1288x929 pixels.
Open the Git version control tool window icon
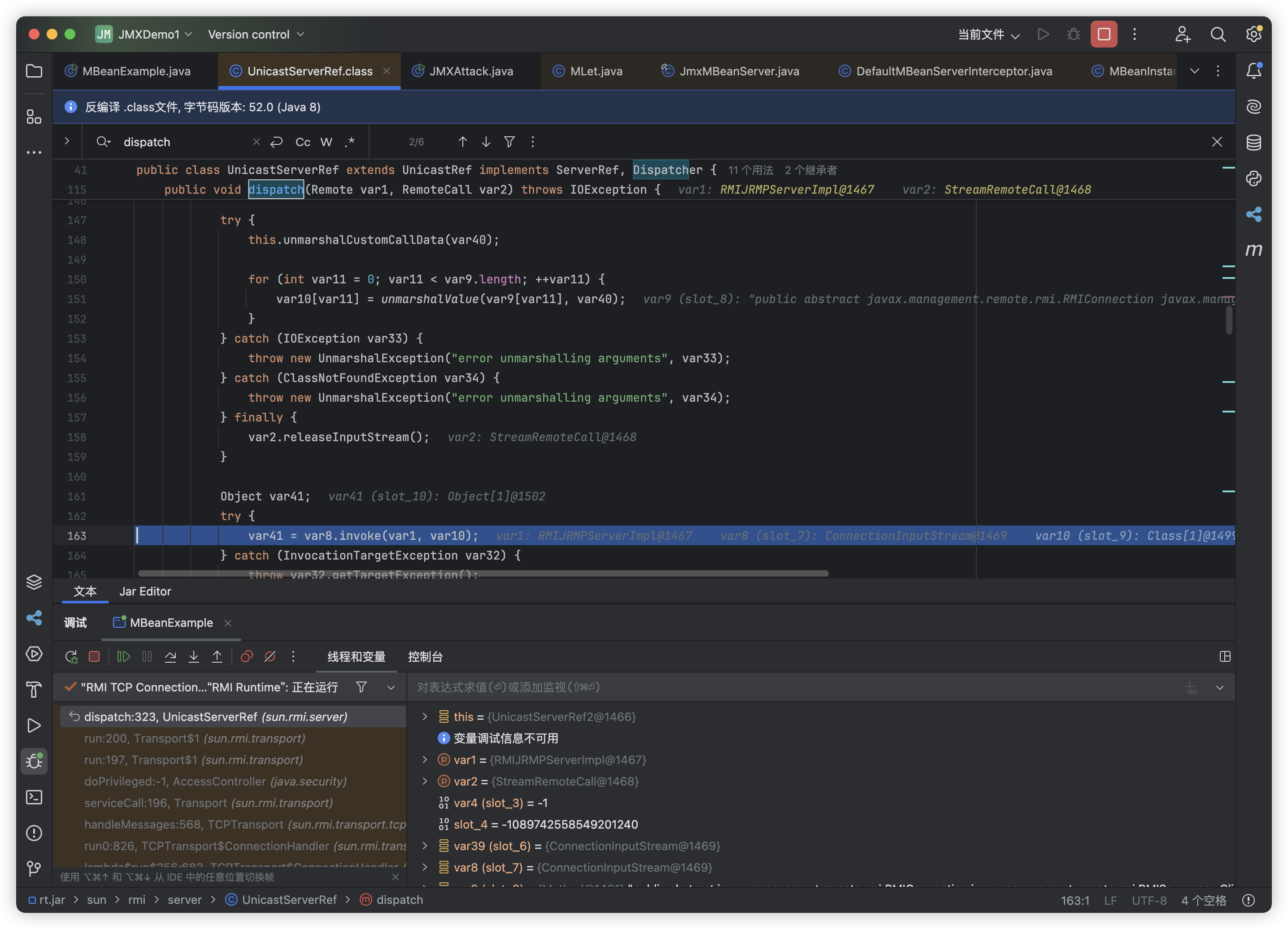[34, 868]
